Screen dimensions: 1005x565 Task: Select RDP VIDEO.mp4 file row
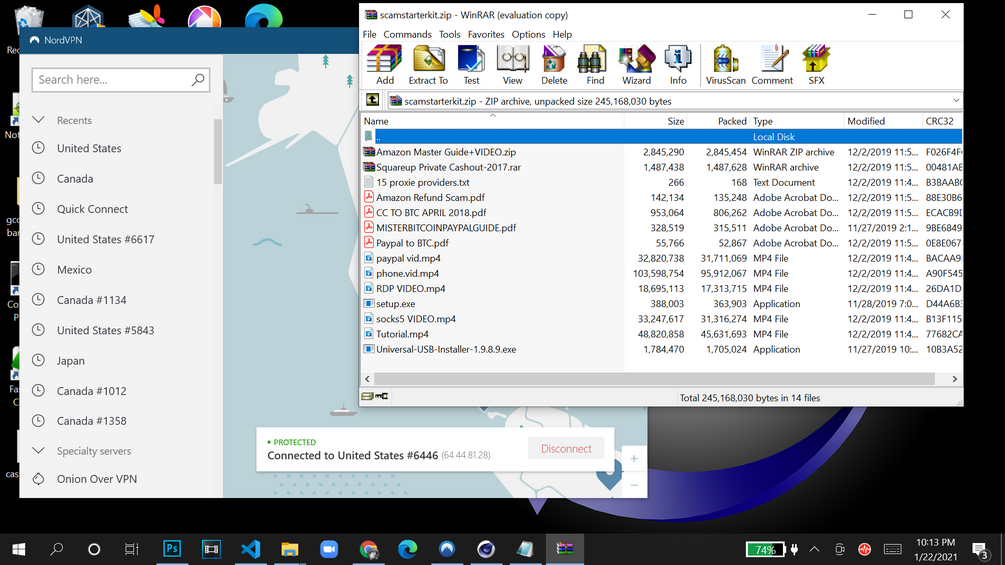[x=661, y=288]
